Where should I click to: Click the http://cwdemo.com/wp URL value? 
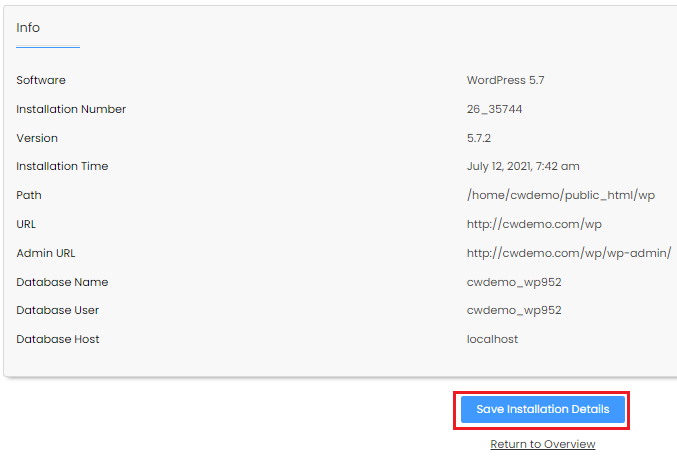click(534, 224)
